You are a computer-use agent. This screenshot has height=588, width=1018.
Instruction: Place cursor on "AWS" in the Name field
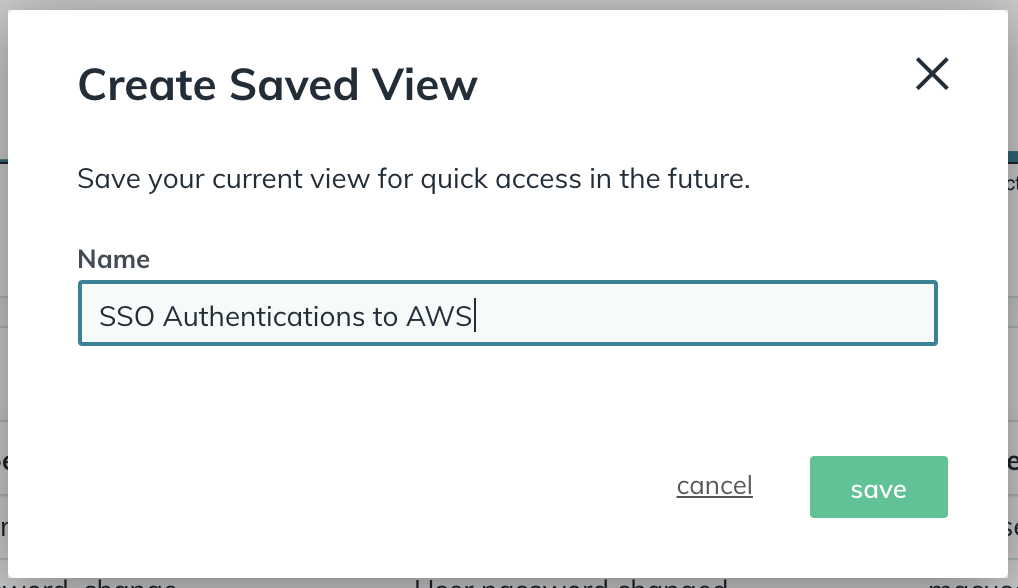[439, 316]
